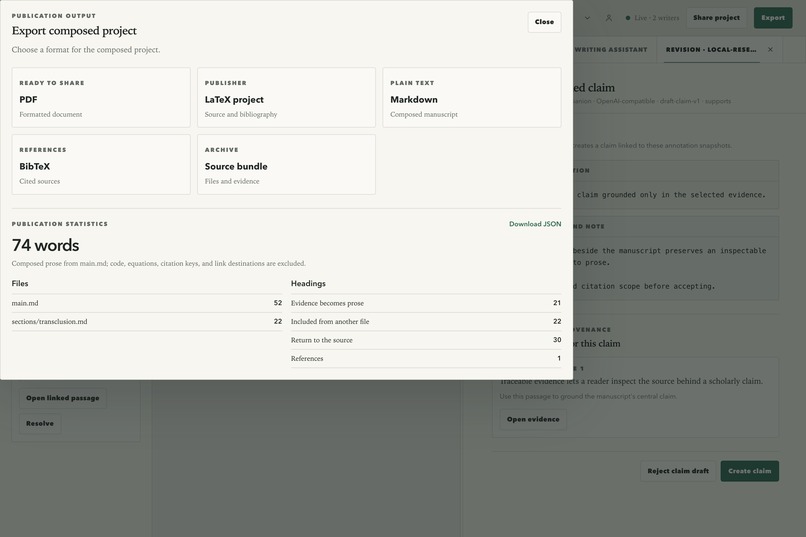The image size is (806, 537).
Task: Select the References heading row
Action: pos(426,359)
